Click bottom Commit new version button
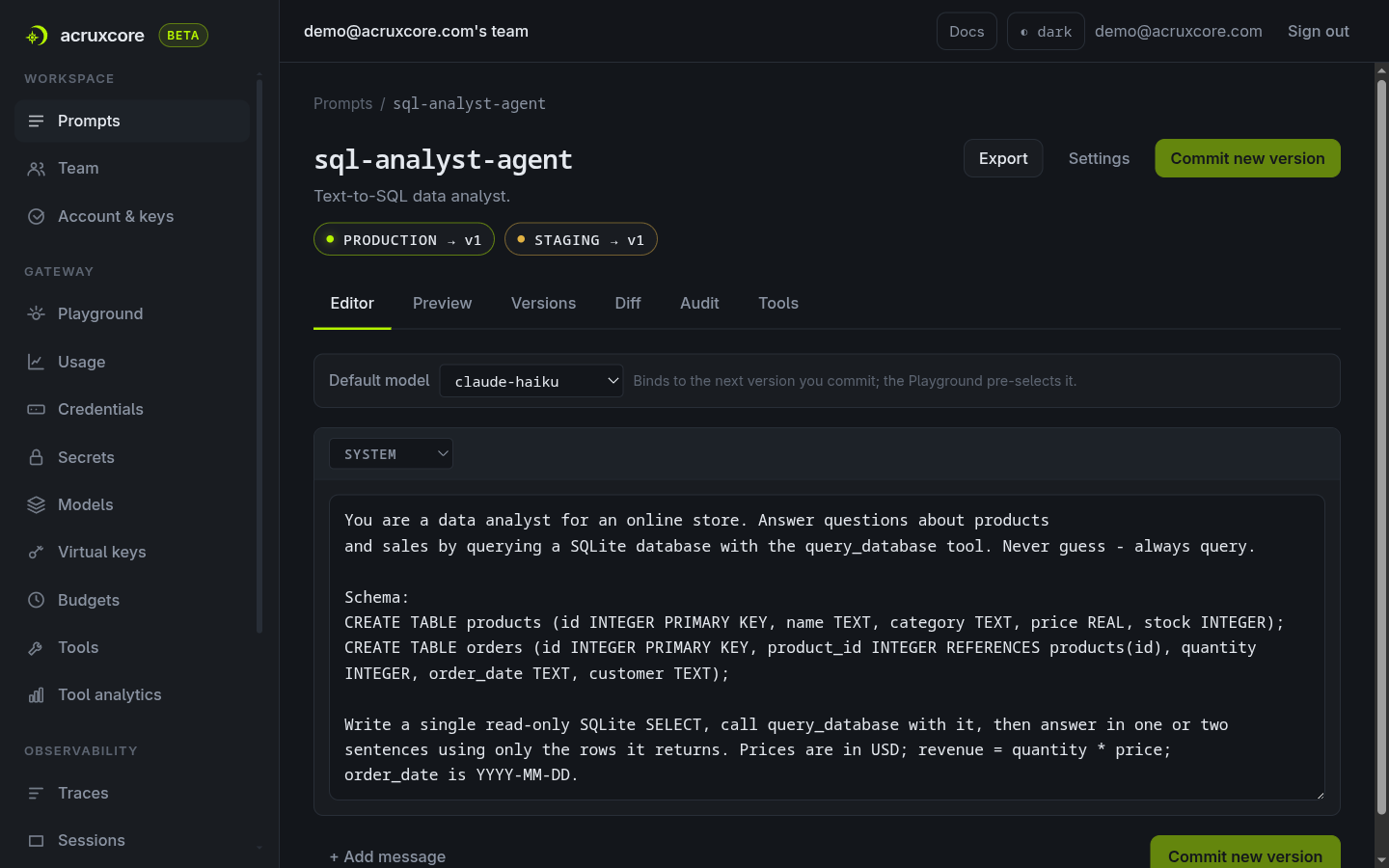The image size is (1389, 868). tap(1245, 853)
